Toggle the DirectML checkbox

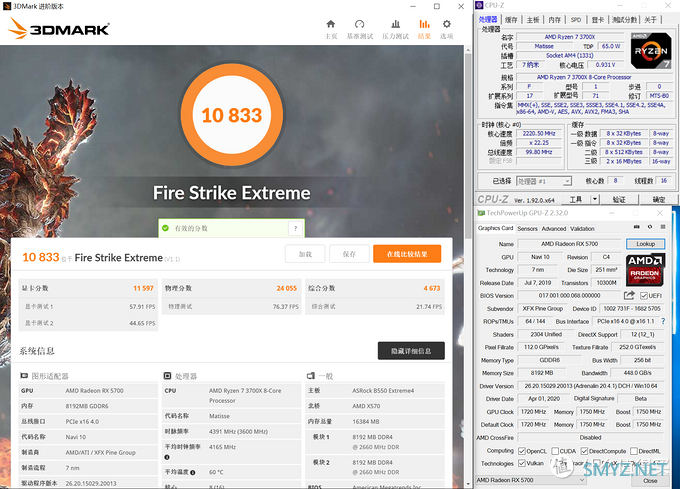pos(634,451)
